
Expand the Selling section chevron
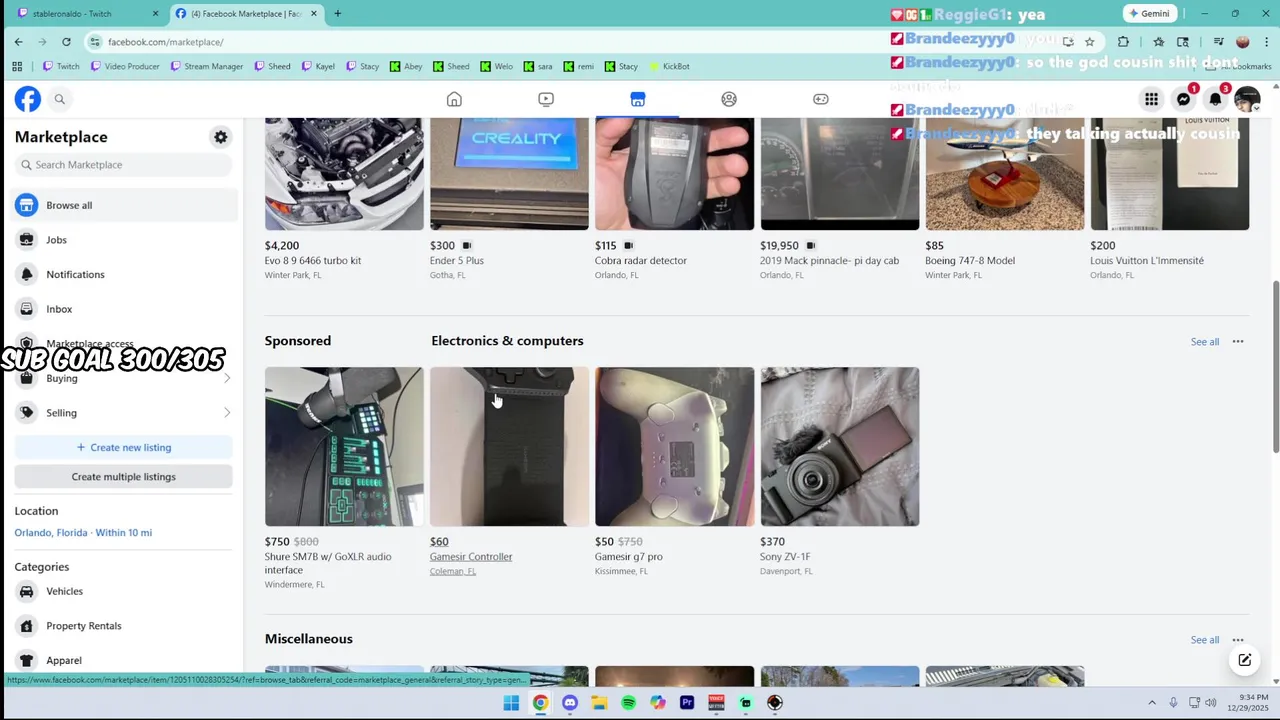227,413
